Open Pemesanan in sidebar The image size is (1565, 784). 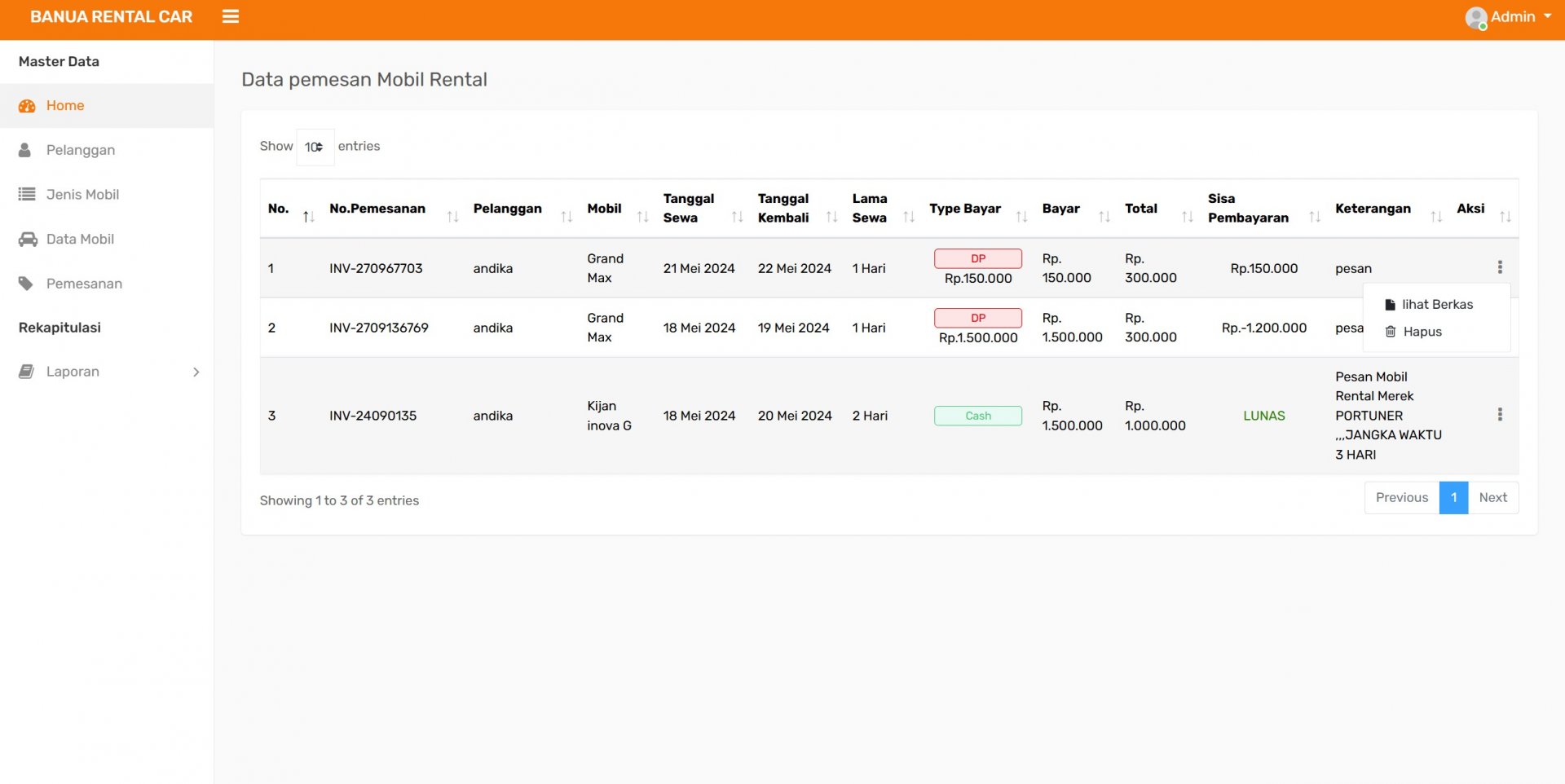84,284
